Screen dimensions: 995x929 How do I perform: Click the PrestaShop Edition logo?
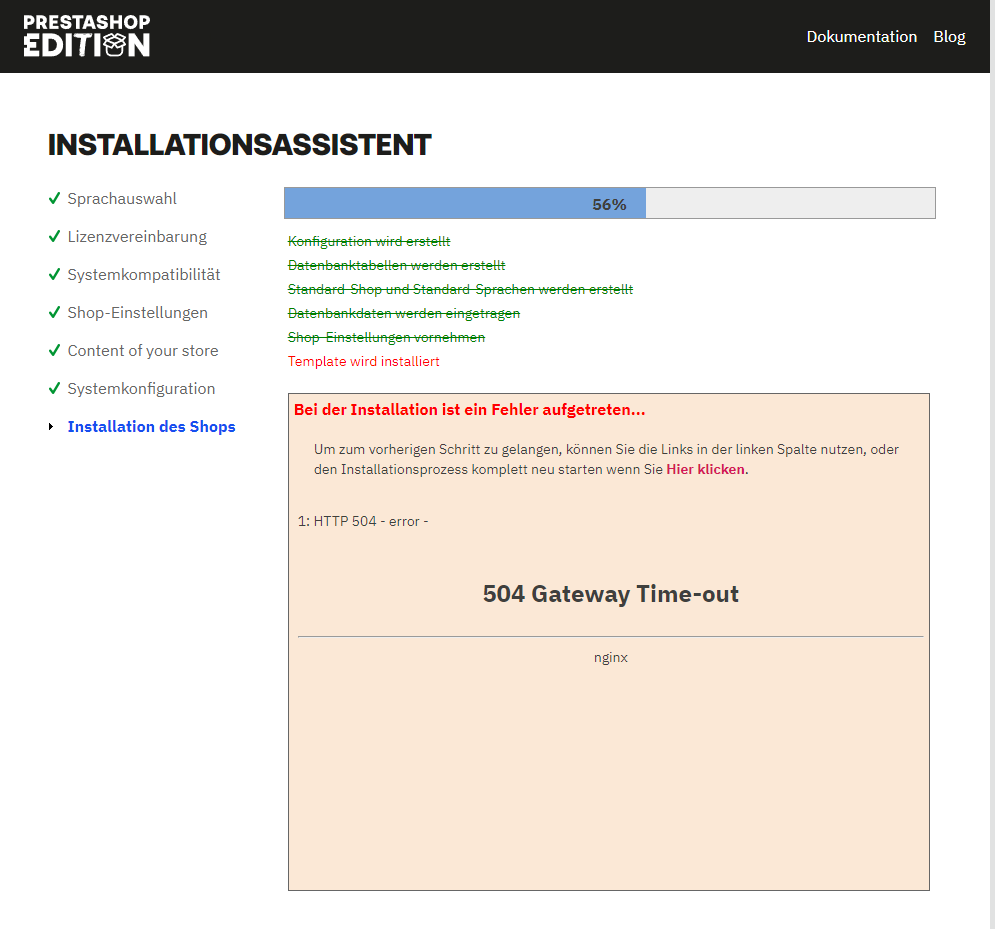tap(86, 36)
